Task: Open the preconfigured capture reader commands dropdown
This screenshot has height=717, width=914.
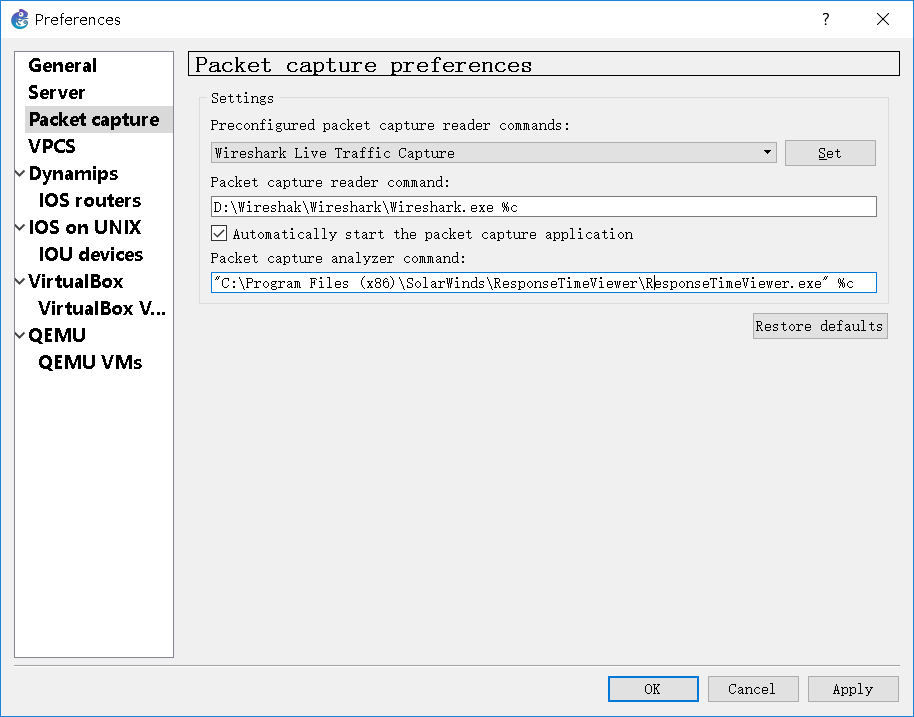Action: [x=768, y=152]
